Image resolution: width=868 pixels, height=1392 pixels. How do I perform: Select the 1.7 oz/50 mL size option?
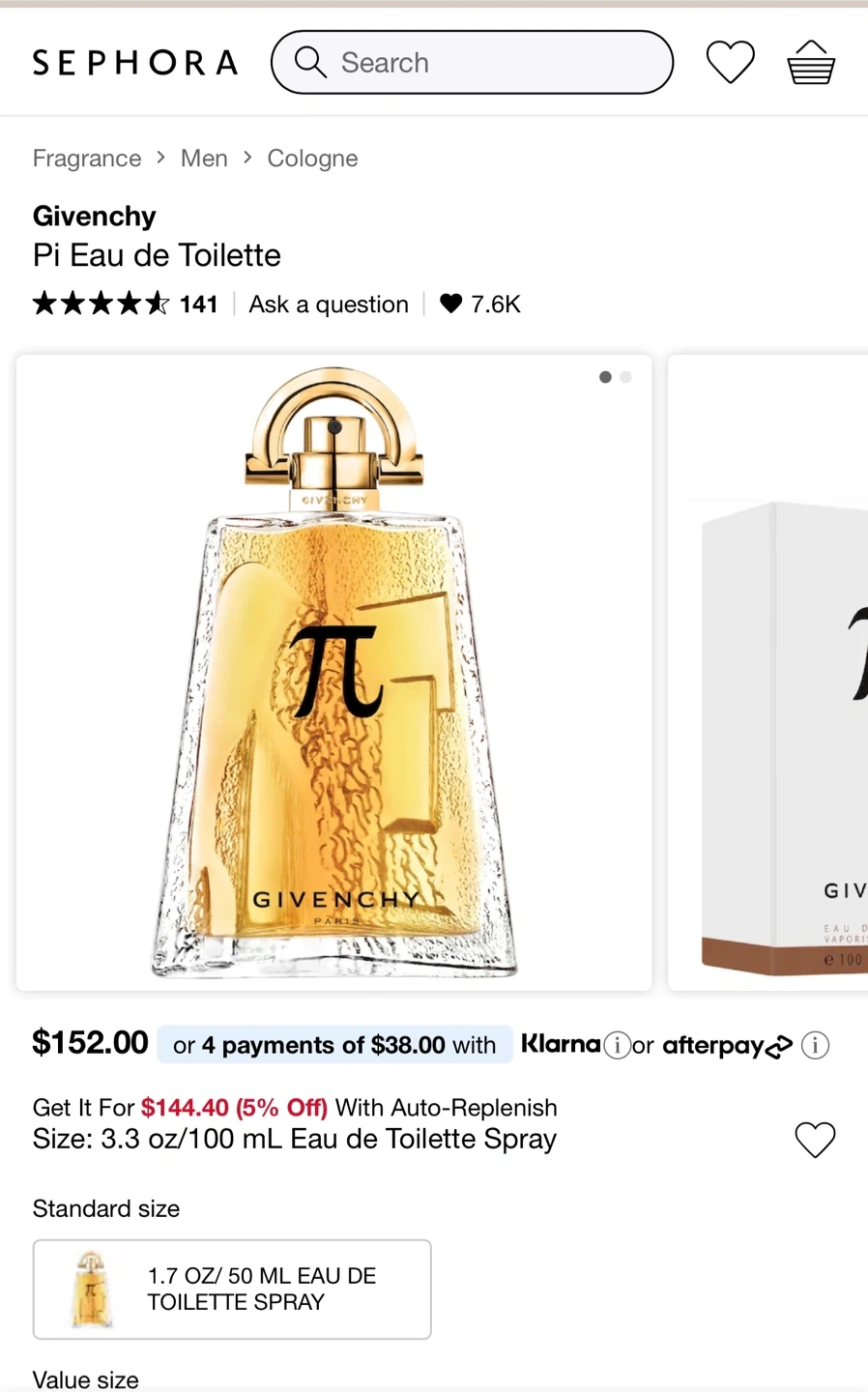coord(232,1289)
